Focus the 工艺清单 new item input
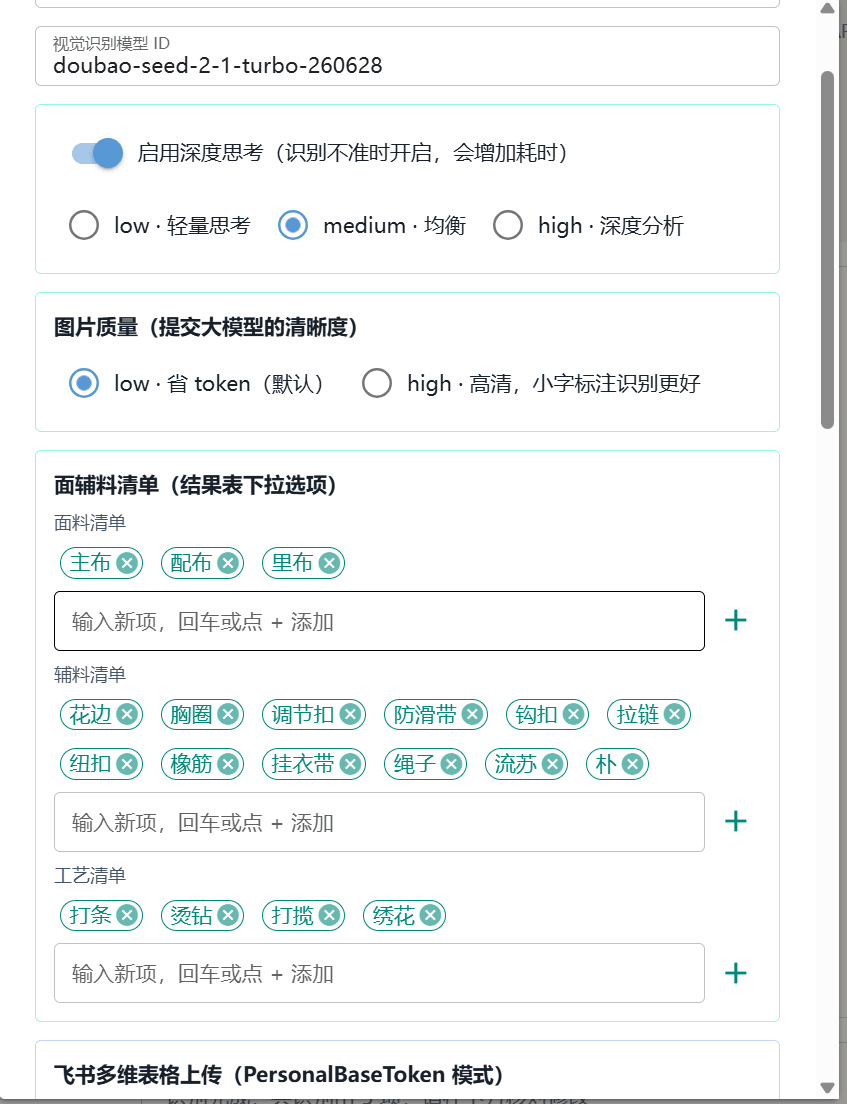 click(x=379, y=973)
